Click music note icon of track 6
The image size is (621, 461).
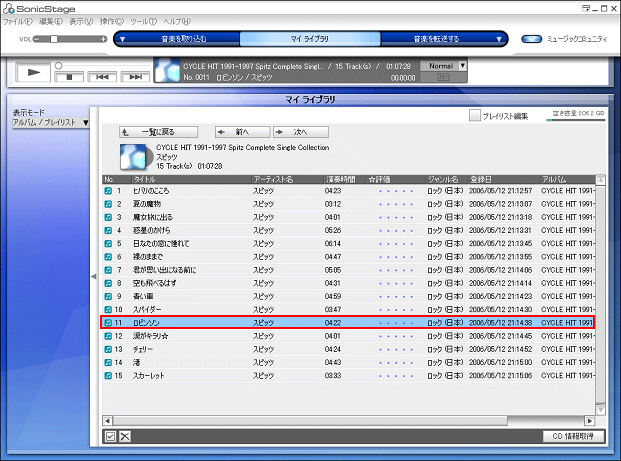(108, 257)
